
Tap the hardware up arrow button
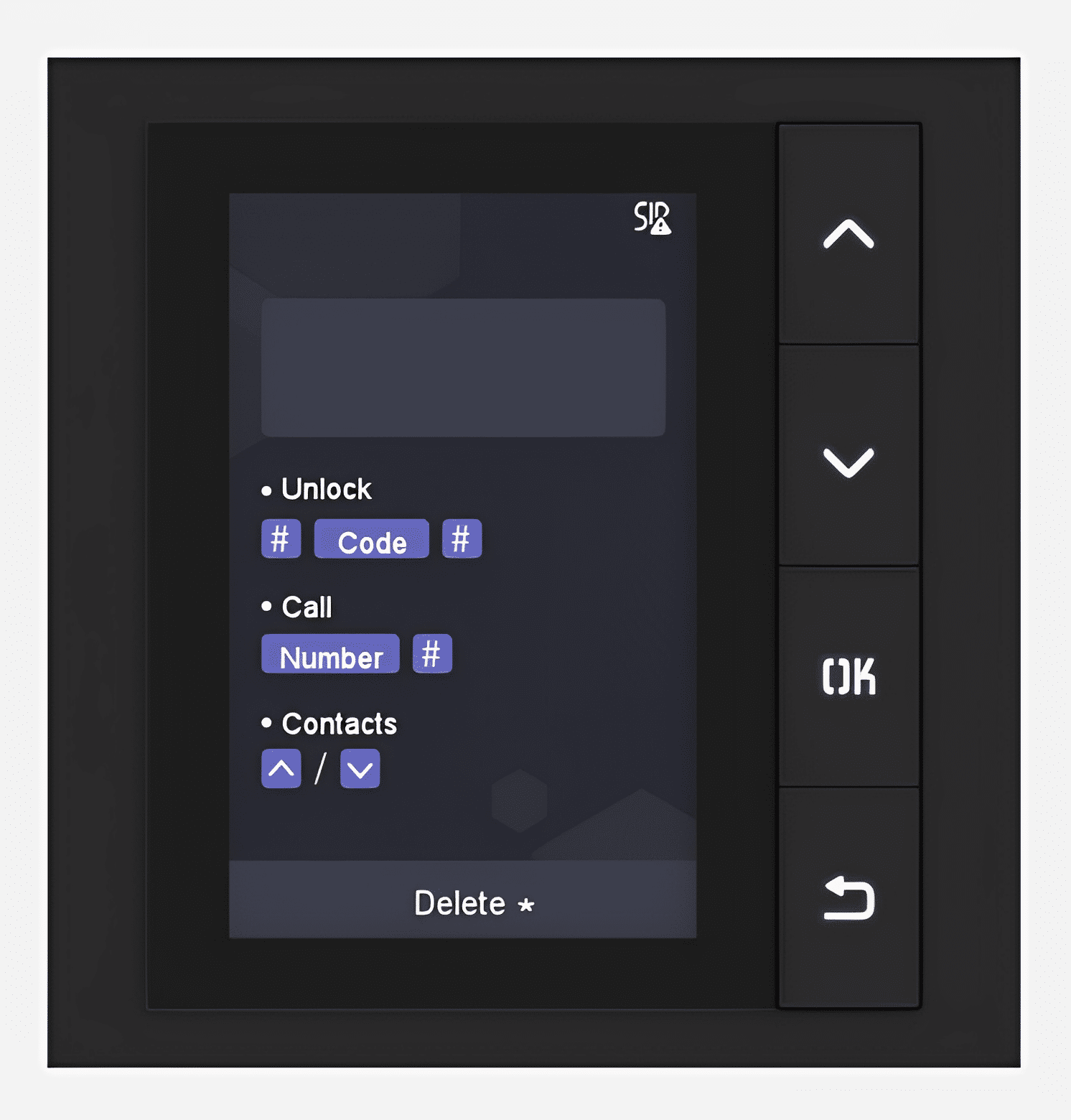tap(848, 234)
